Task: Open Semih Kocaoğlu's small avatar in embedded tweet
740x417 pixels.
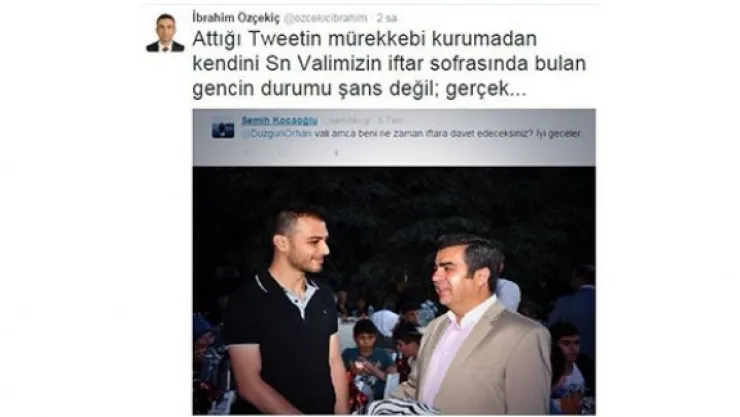Action: 223,128
